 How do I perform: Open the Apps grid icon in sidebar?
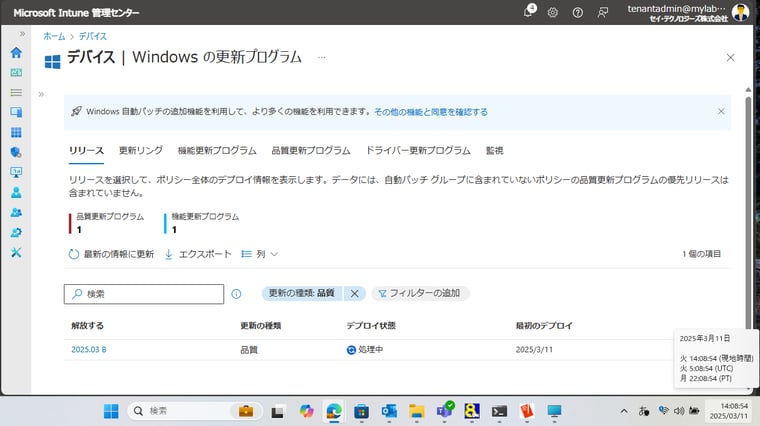[16, 132]
